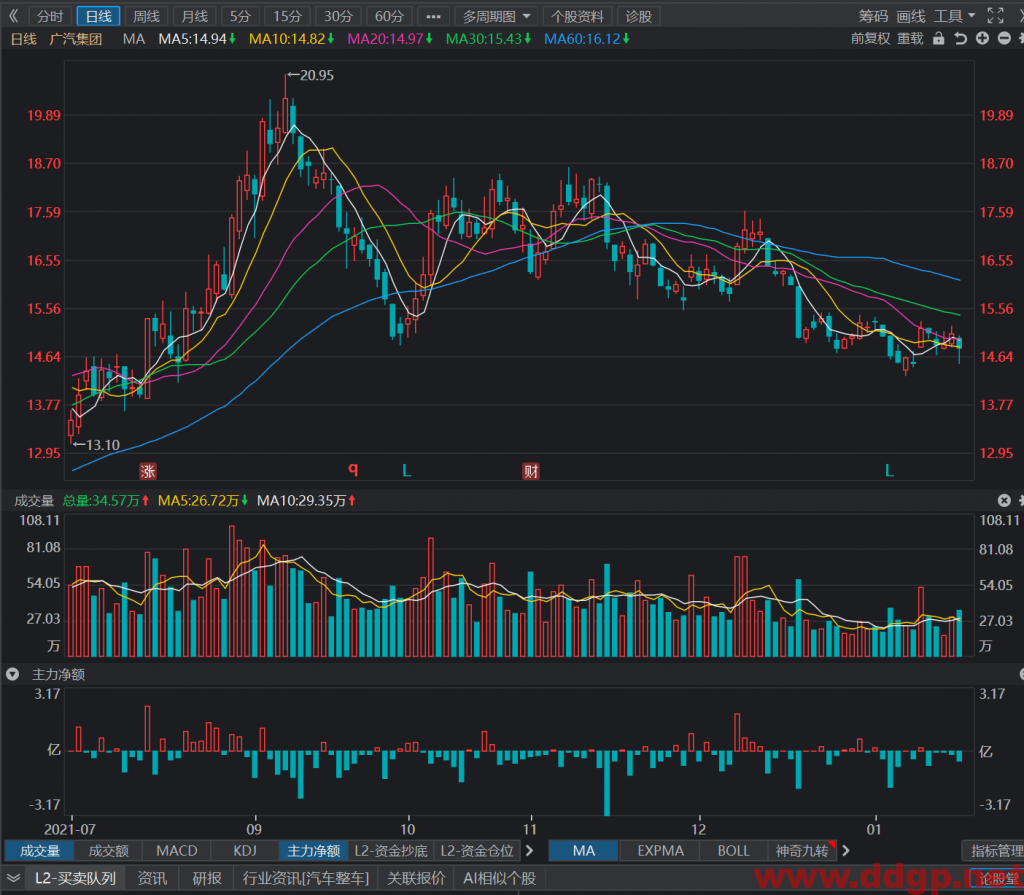Collapse the 主力净额 panel arrow
Image resolution: width=1024 pixels, height=895 pixels.
[12, 674]
